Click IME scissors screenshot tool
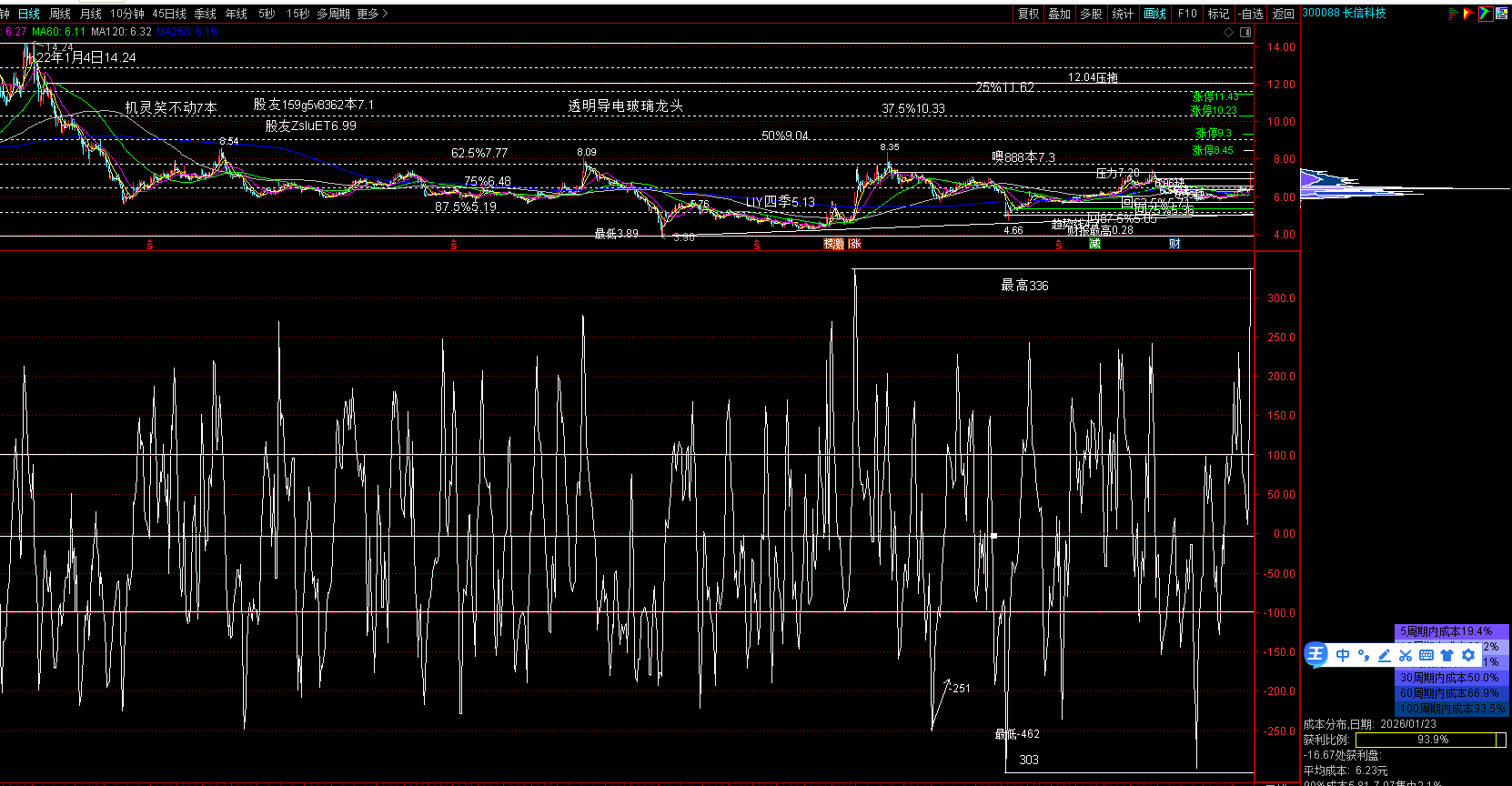Screen dimensions: 1512x786 click(x=1406, y=655)
